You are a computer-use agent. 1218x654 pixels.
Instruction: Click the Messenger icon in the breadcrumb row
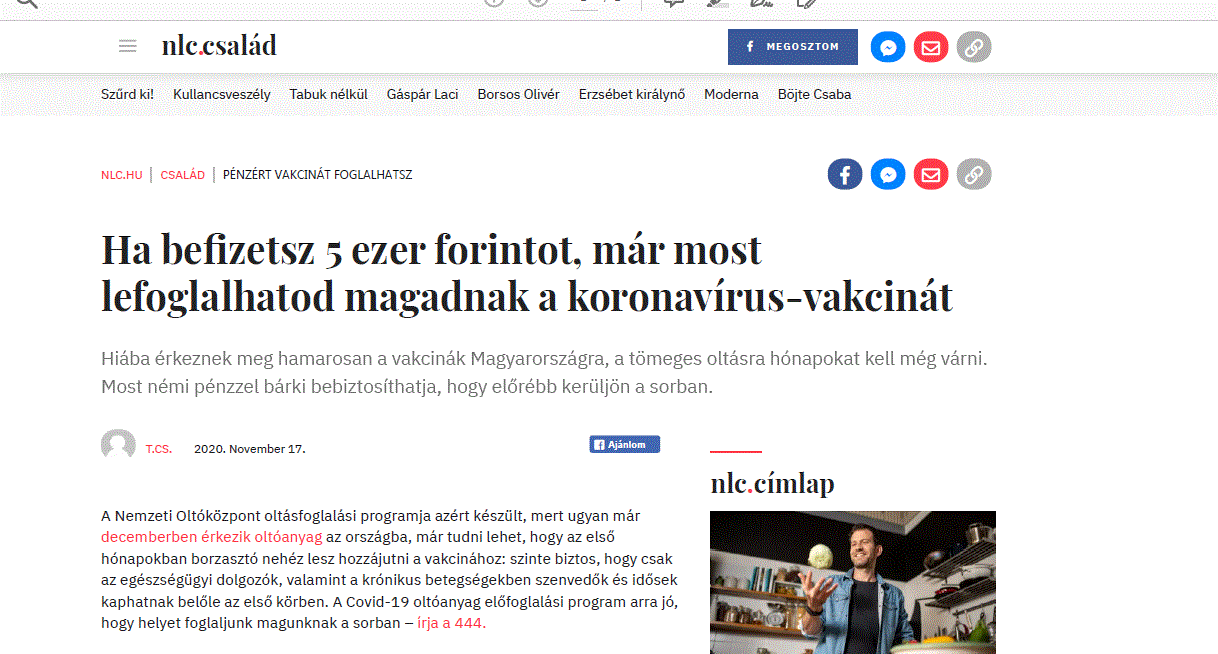tap(888, 175)
